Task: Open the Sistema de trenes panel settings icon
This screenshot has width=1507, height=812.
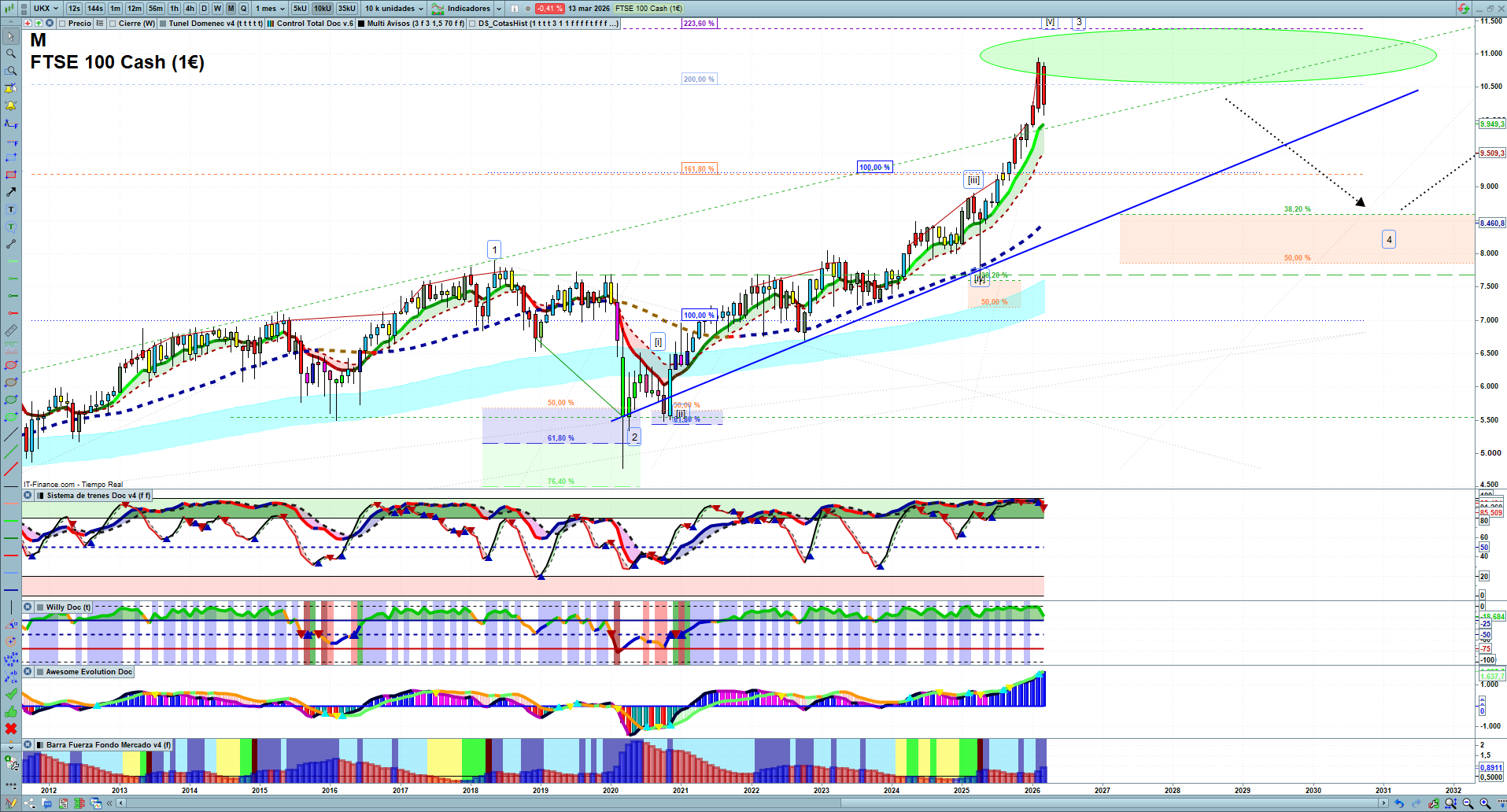Action: pos(28,496)
